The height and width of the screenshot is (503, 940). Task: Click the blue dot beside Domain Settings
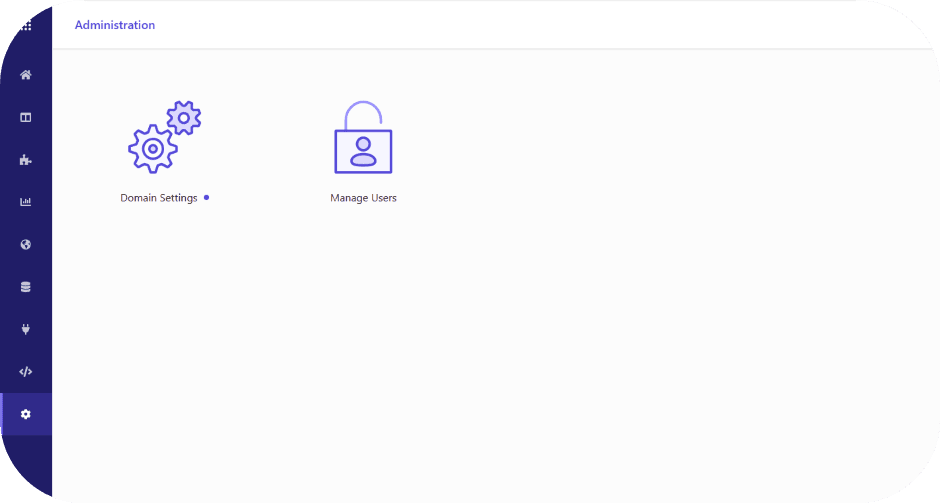point(206,197)
